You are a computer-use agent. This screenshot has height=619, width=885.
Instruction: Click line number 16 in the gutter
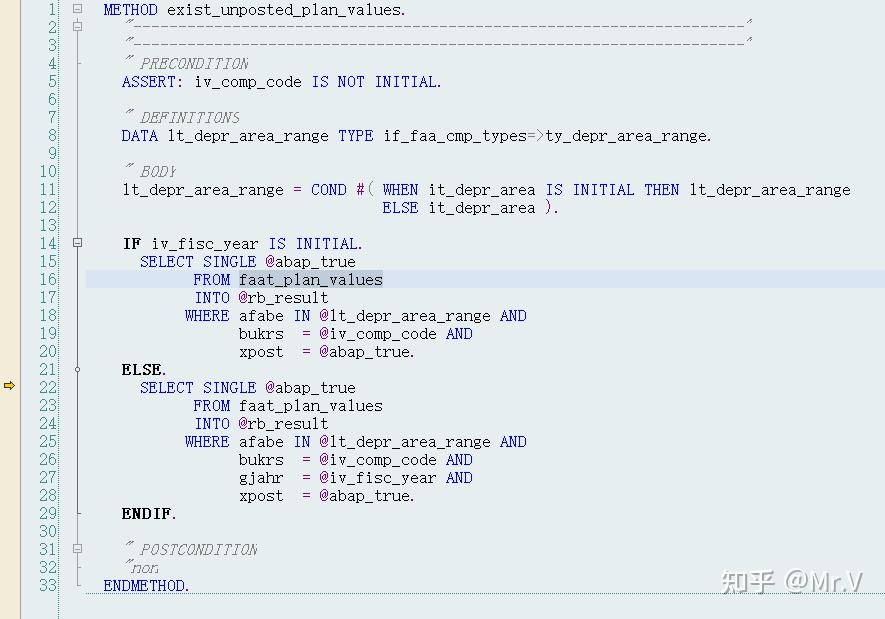[x=46, y=279]
